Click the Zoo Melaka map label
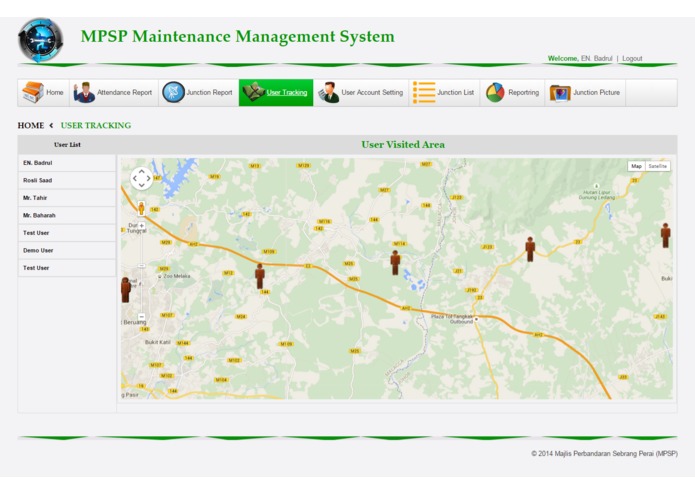The height and width of the screenshot is (494, 695). coord(176,276)
